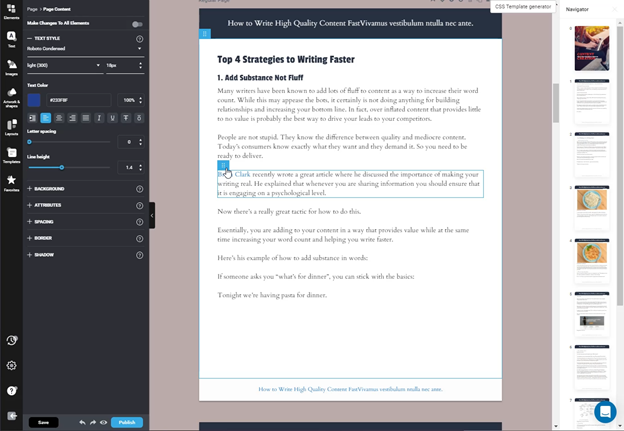The width and height of the screenshot is (624, 431).
Task: Open the blue text color swatch
Action: click(34, 100)
